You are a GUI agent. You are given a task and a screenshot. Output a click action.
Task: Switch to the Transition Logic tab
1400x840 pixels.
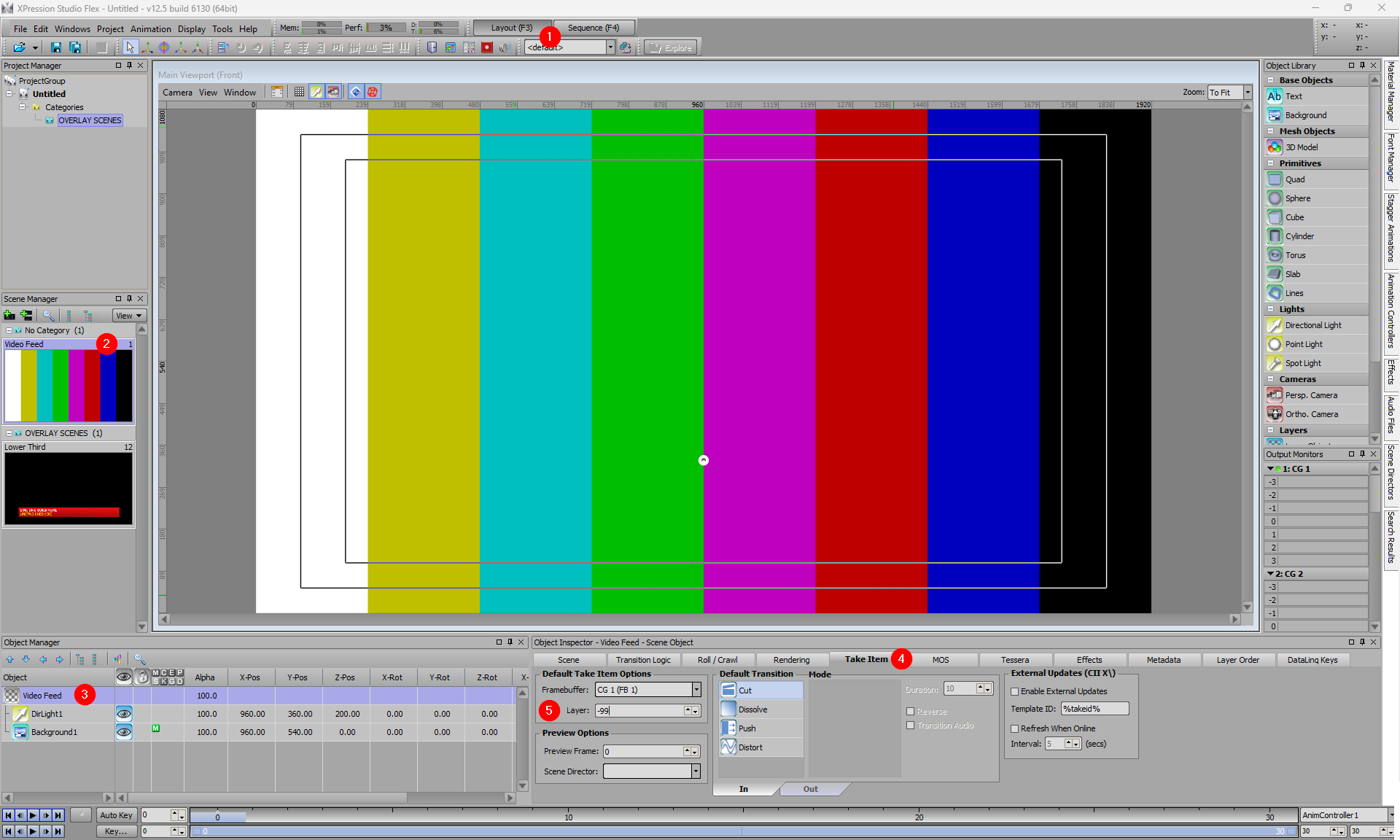[x=643, y=660]
